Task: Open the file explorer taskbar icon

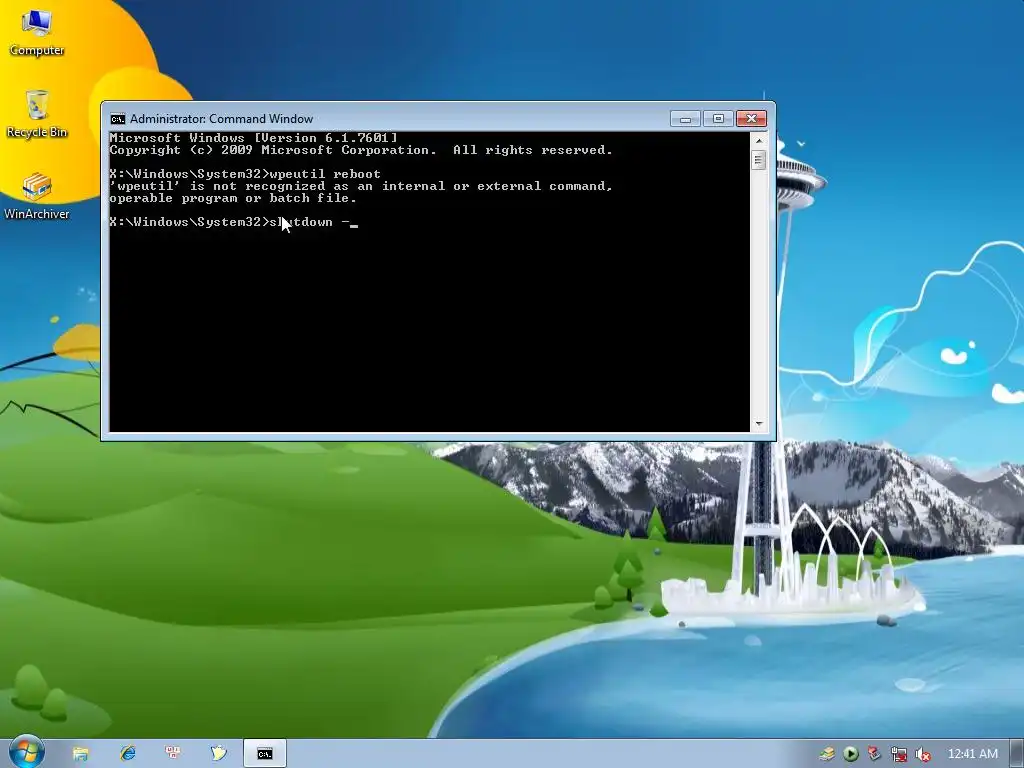Action: pos(80,754)
